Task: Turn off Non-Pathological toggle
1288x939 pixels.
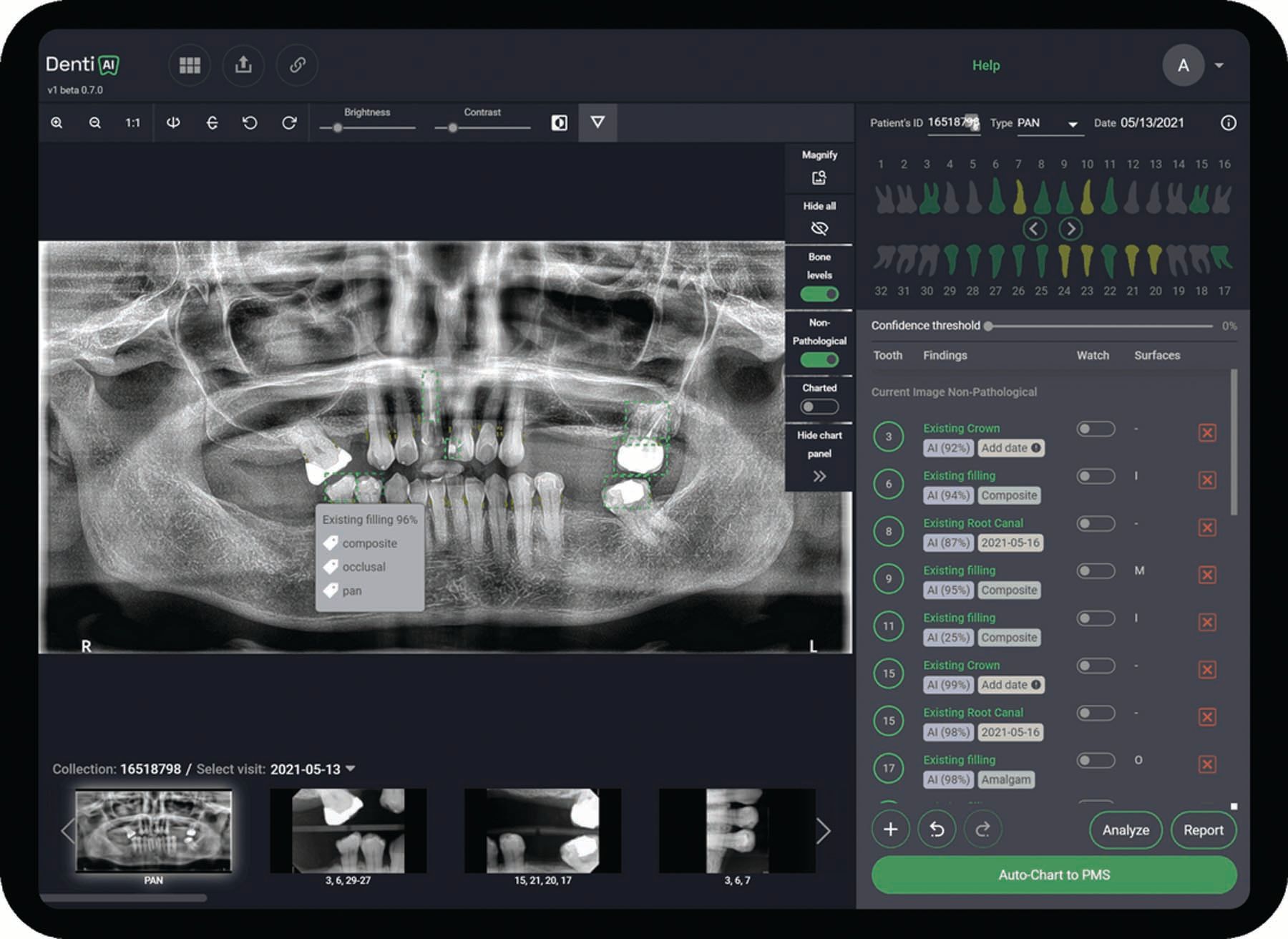Action: point(819,360)
